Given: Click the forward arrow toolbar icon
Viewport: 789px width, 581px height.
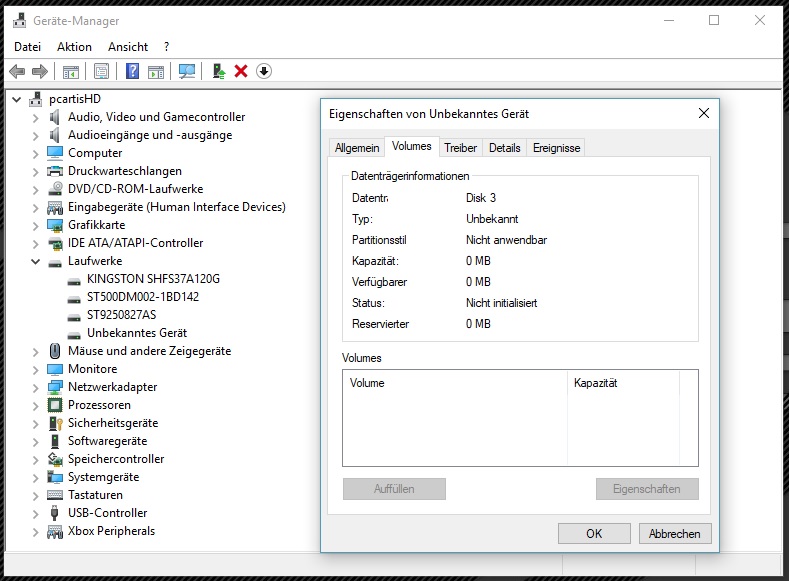Looking at the screenshot, I should (x=40, y=71).
